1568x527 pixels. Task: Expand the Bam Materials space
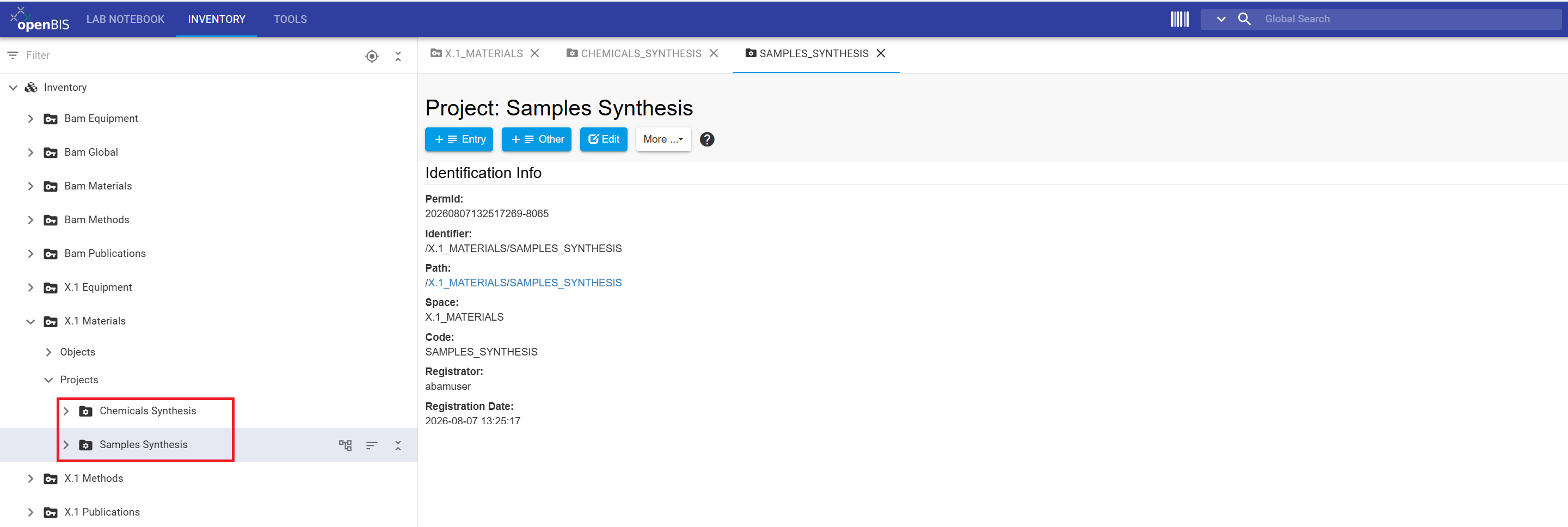[30, 186]
